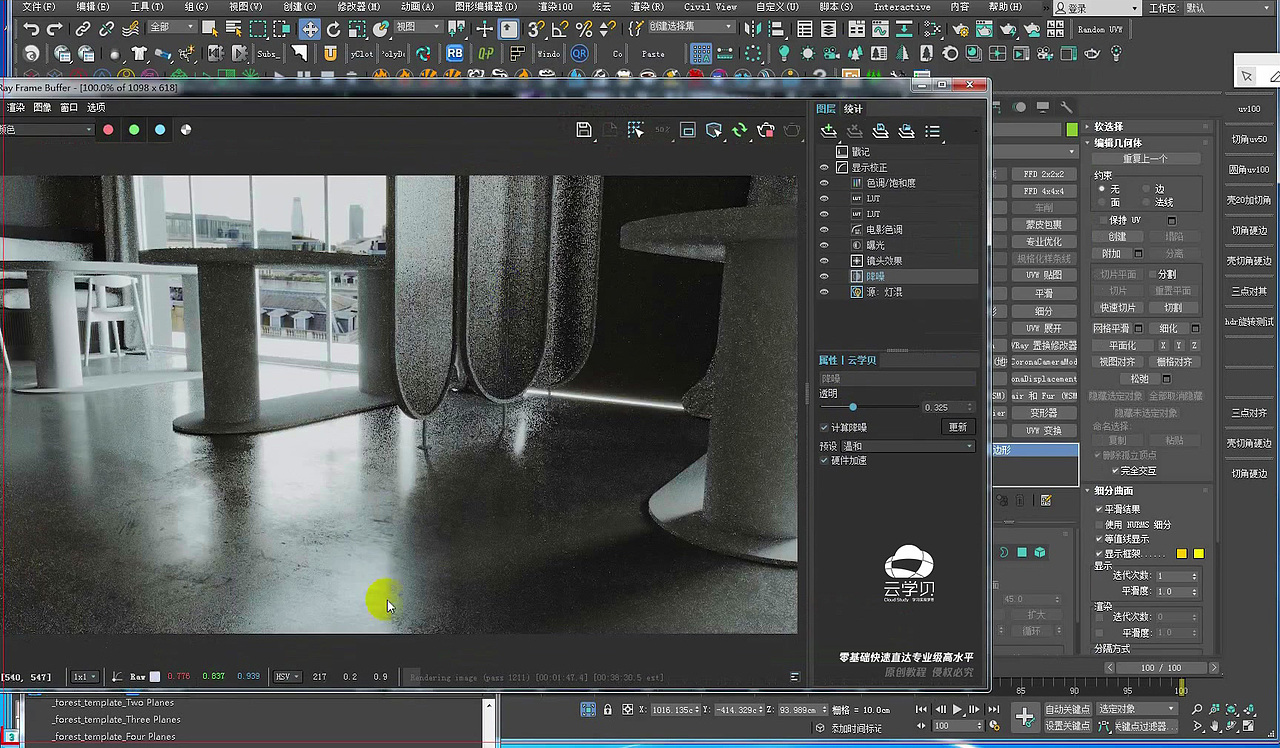
Task: Toggle the 计算降噪 checkbox
Action: [824, 427]
